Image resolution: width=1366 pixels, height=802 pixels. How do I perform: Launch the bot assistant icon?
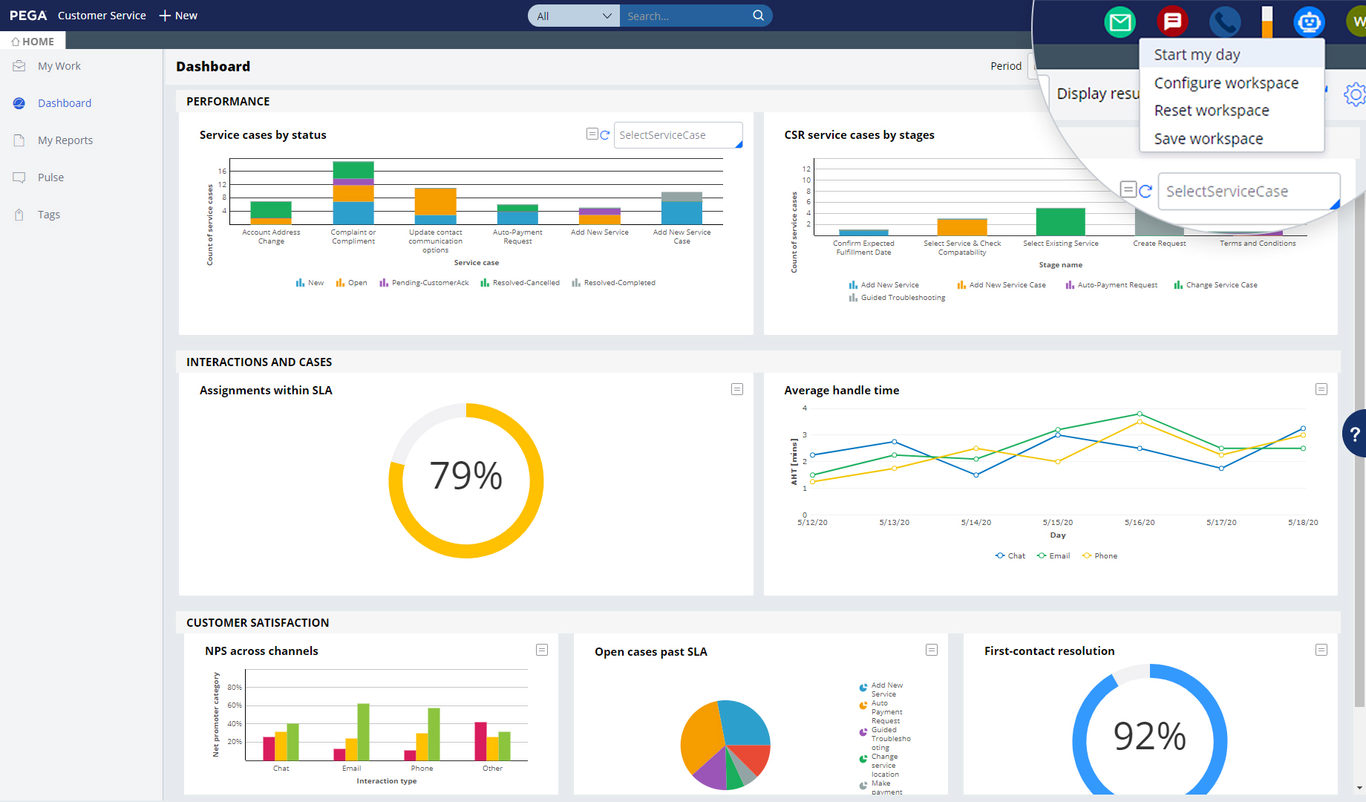pyautogui.click(x=1309, y=20)
